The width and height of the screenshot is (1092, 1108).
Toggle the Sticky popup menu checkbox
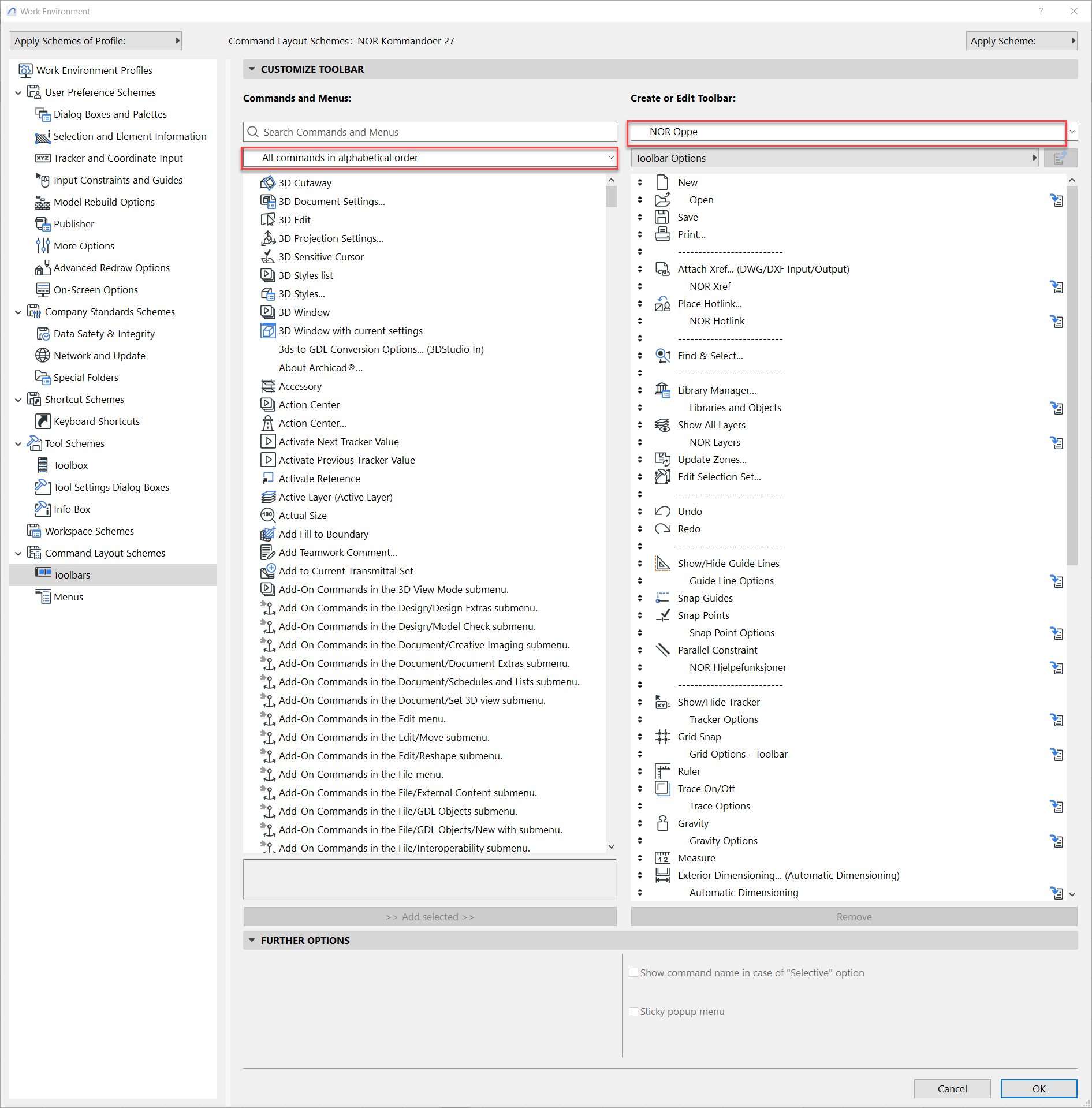(633, 1012)
